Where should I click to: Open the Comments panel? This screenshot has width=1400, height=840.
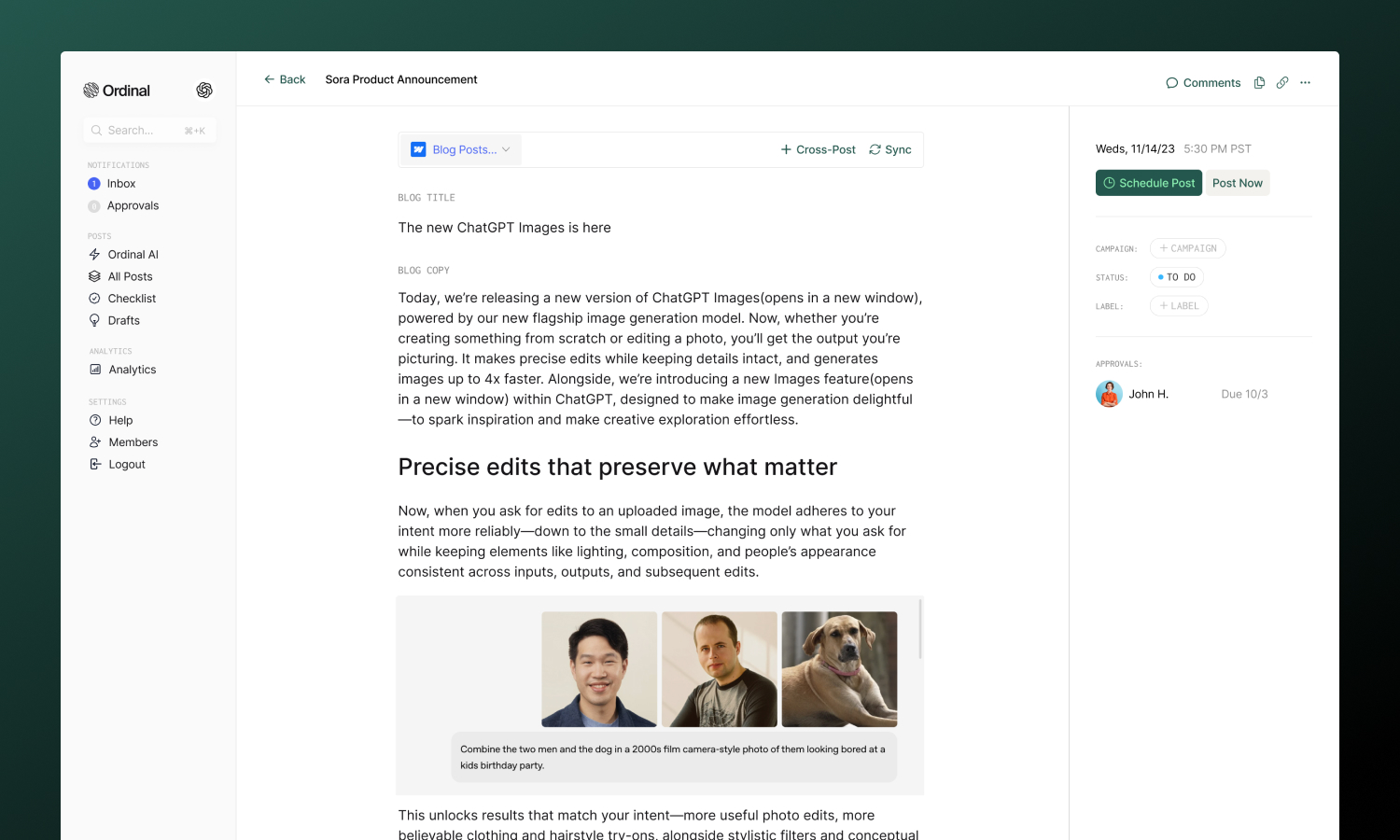tap(1203, 83)
